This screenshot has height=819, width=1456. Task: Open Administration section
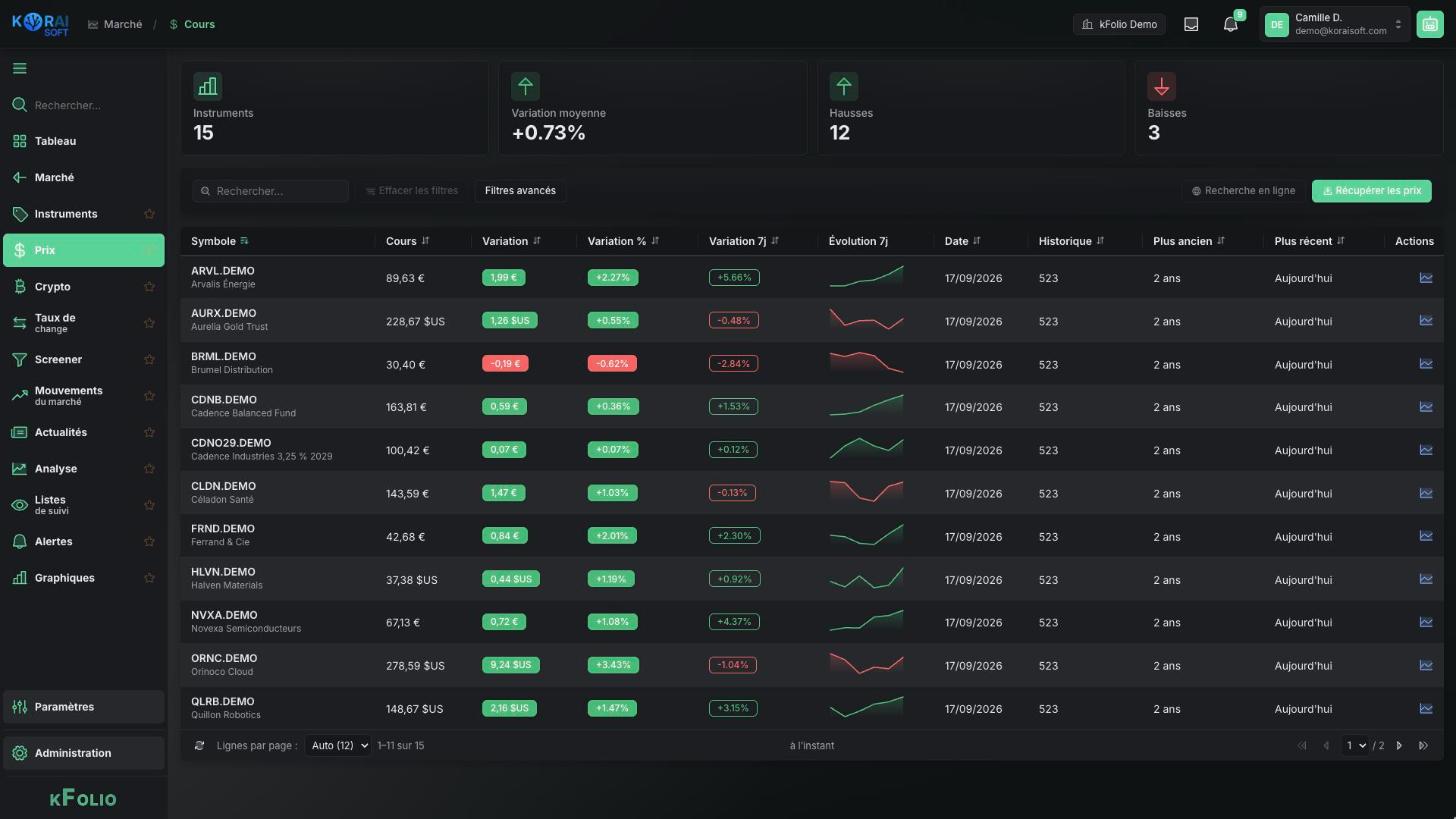coord(83,753)
